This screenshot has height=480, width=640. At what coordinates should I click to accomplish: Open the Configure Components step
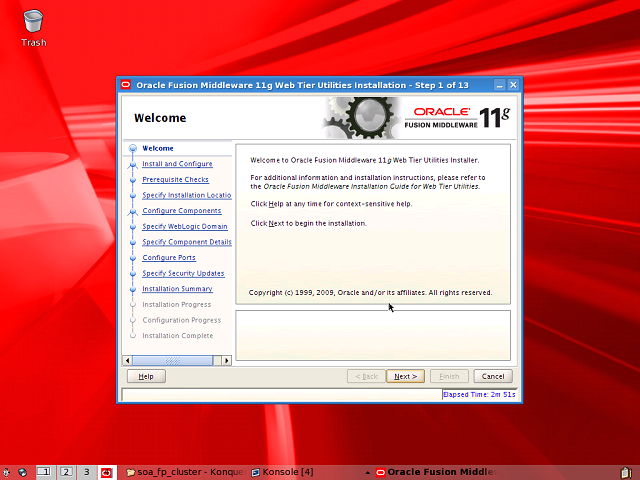pos(182,211)
